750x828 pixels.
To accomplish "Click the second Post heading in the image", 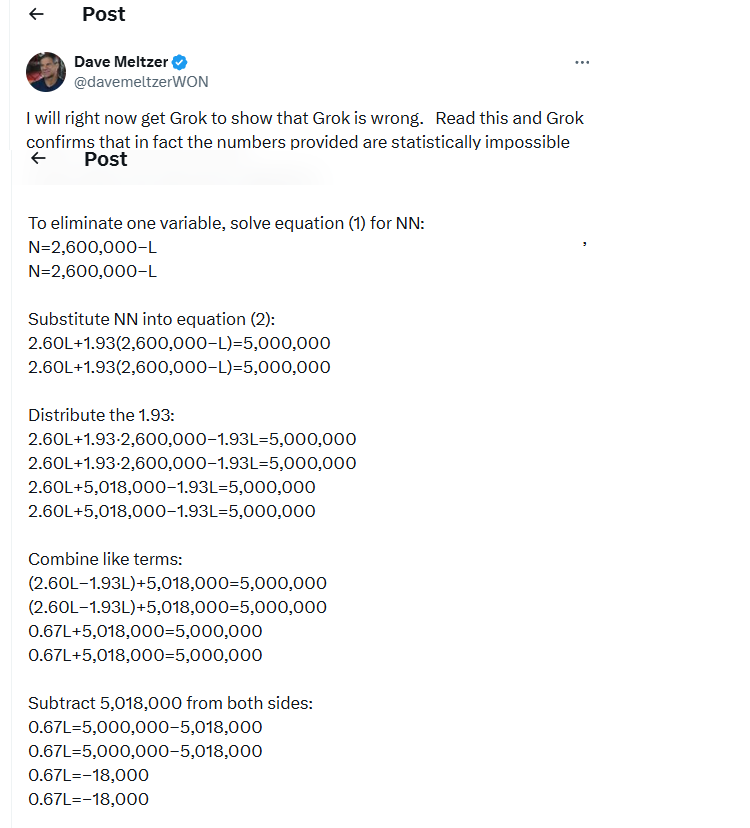I will pos(106,159).
